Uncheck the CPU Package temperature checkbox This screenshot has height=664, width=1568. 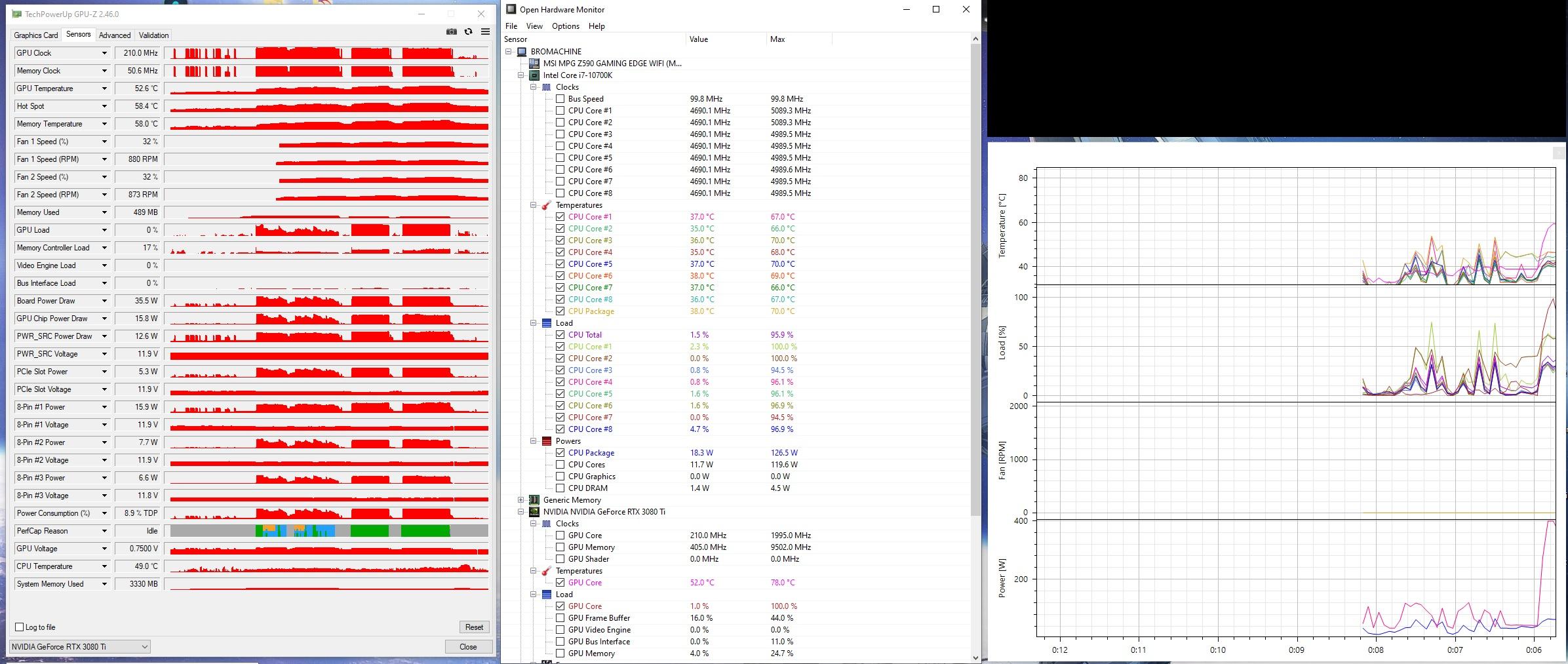point(560,311)
